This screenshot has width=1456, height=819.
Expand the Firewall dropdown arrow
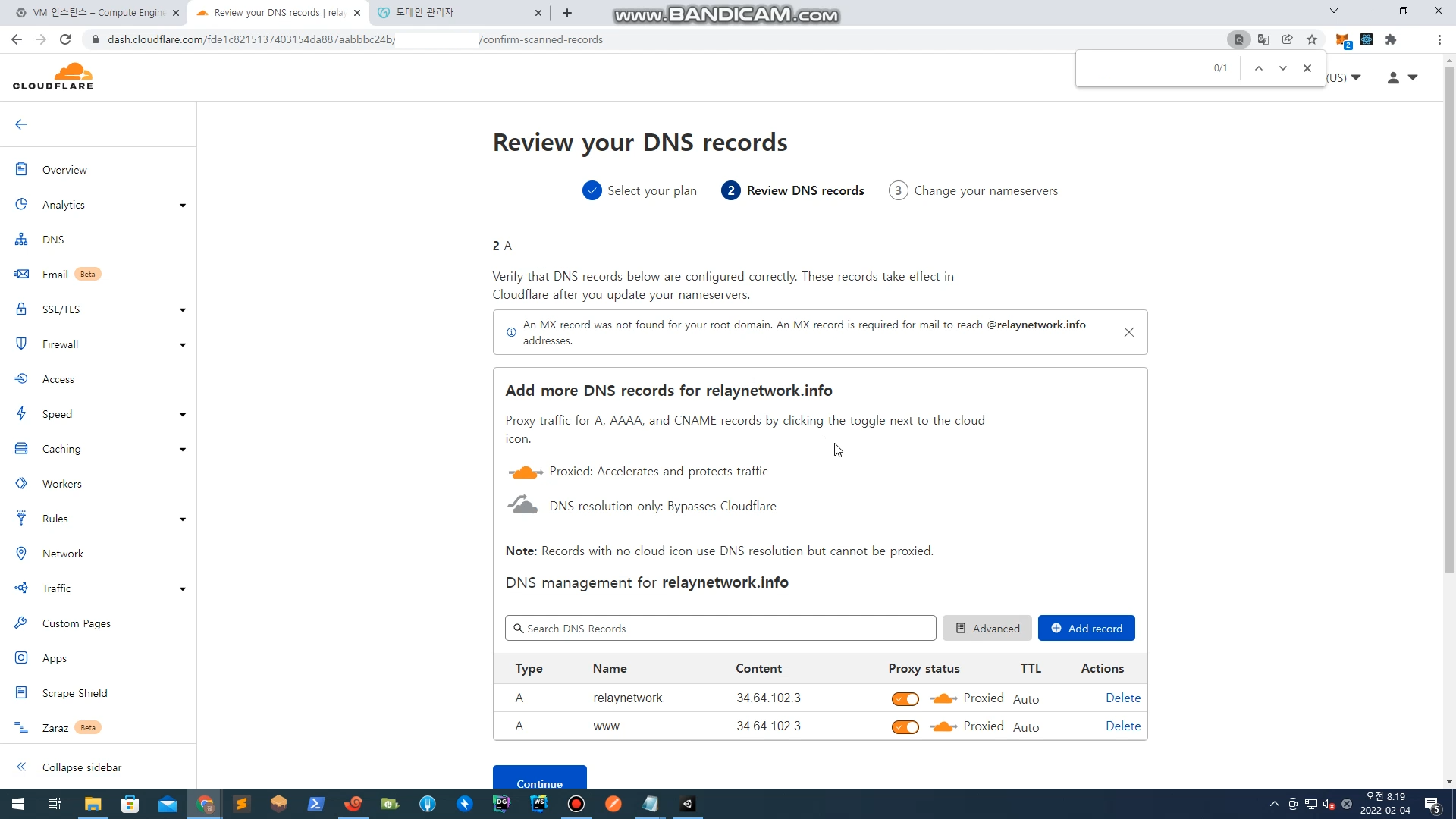pos(182,344)
